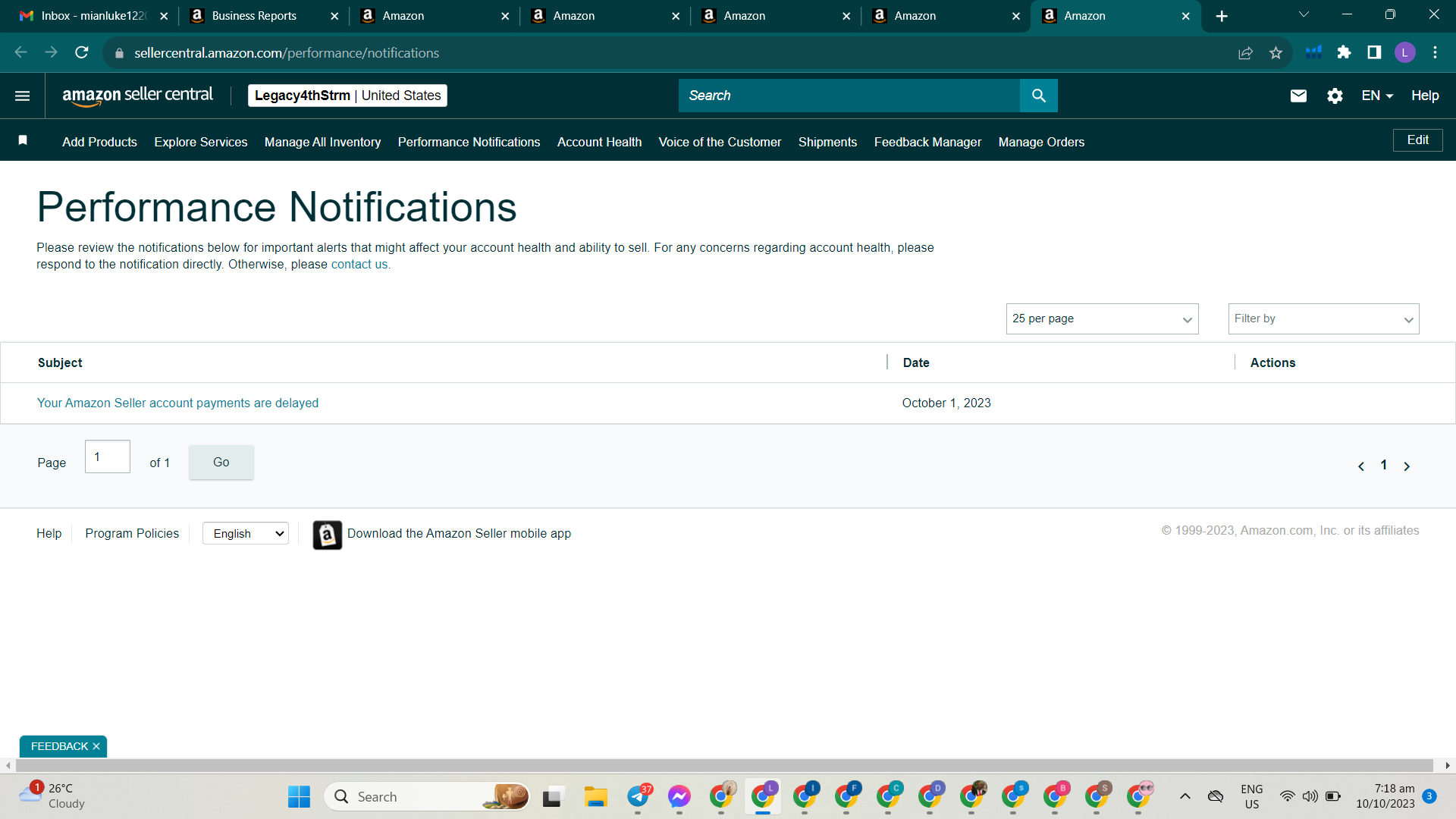Close the FEEDBACK tab widget

96,746
